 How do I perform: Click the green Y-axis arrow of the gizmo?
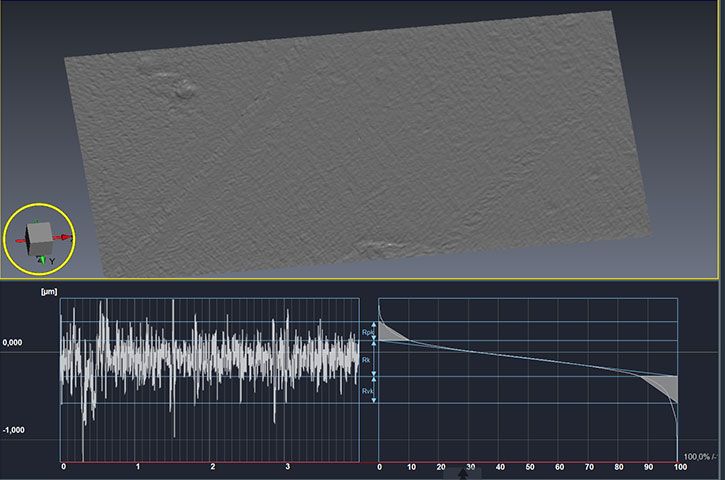[41, 260]
